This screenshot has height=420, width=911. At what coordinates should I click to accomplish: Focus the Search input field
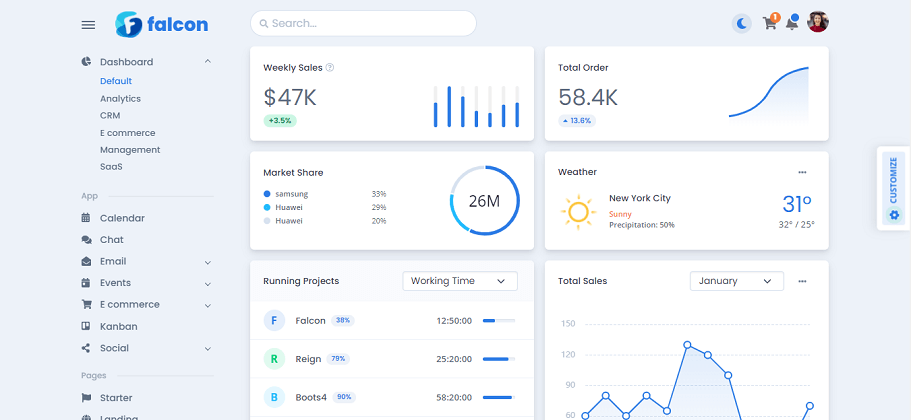[x=363, y=23]
